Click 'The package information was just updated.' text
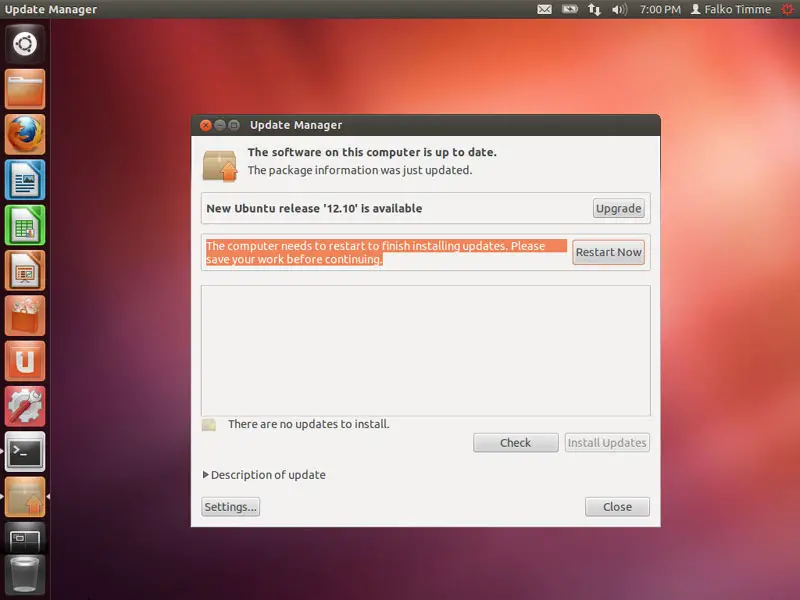The height and width of the screenshot is (600, 800). tap(360, 170)
